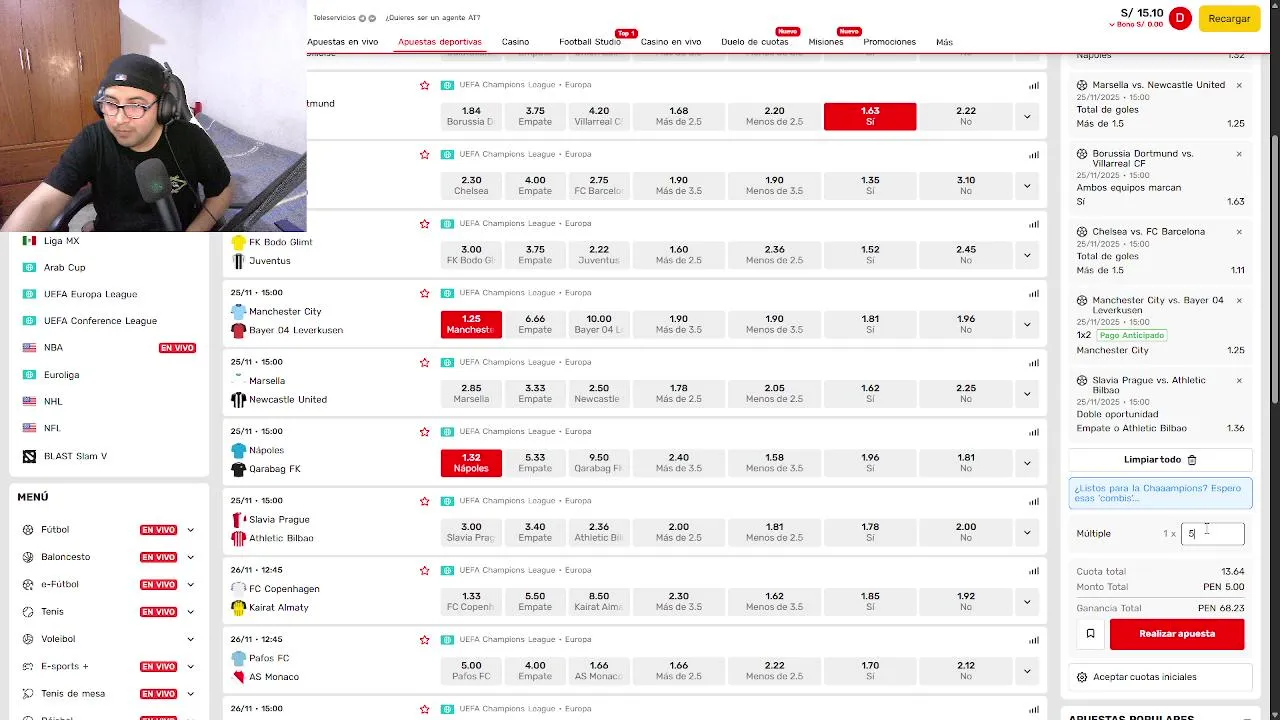Image resolution: width=1280 pixels, height=720 pixels.
Task: Open ¿Quieres ser un agente AT? link
Action: coord(433,18)
